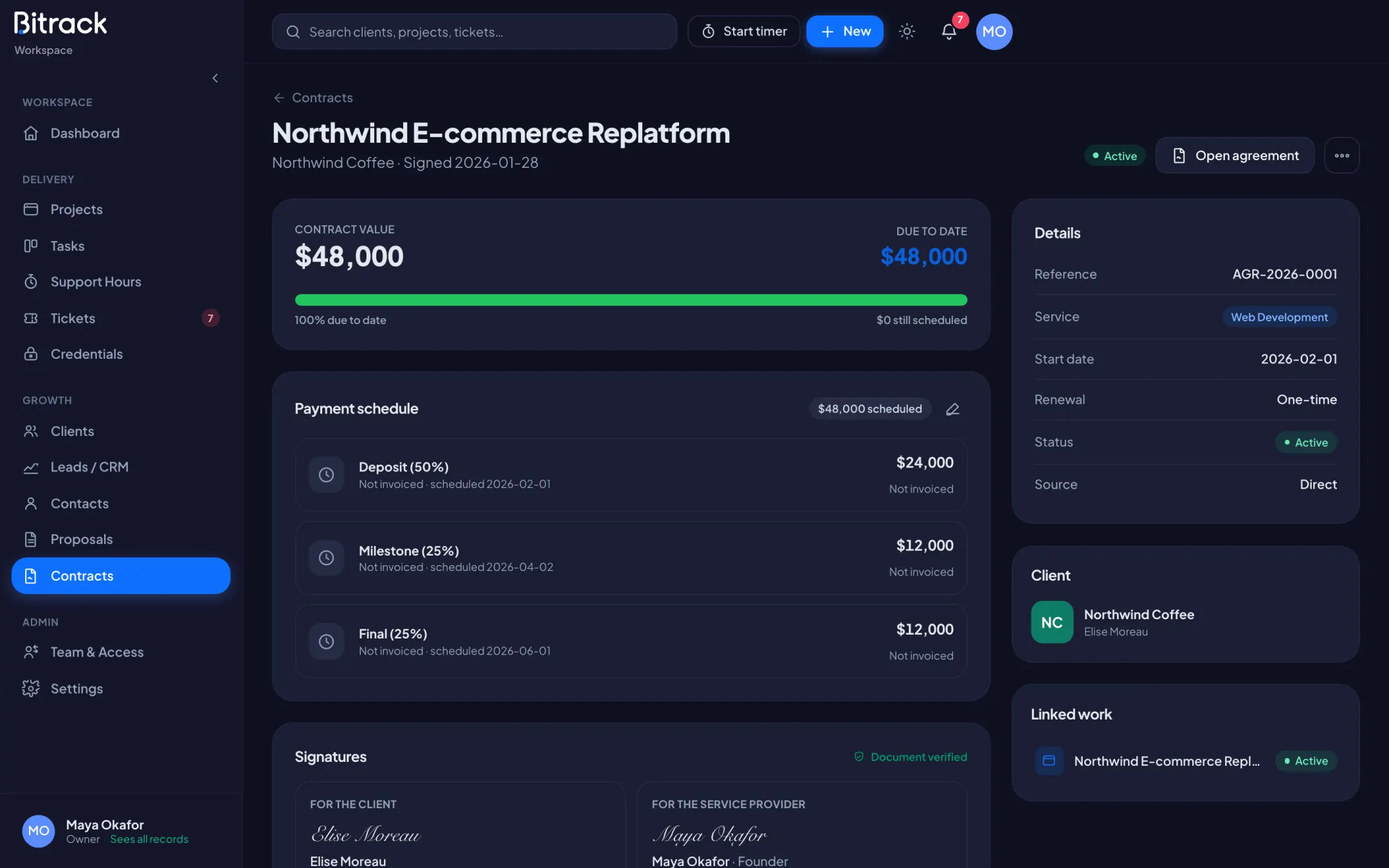Screen dimensions: 1389x868
Task: Click the Sees all records text
Action: (x=149, y=839)
